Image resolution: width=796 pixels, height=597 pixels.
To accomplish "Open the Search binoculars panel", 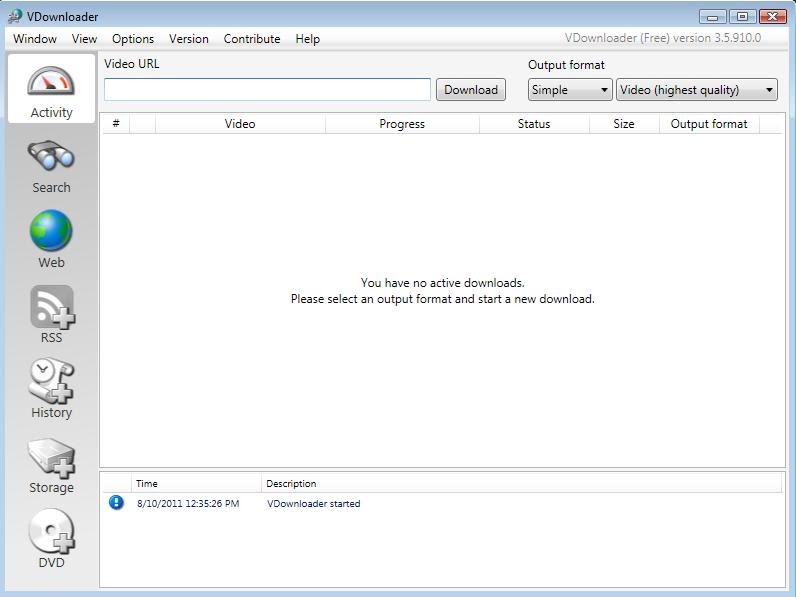I will 51,166.
